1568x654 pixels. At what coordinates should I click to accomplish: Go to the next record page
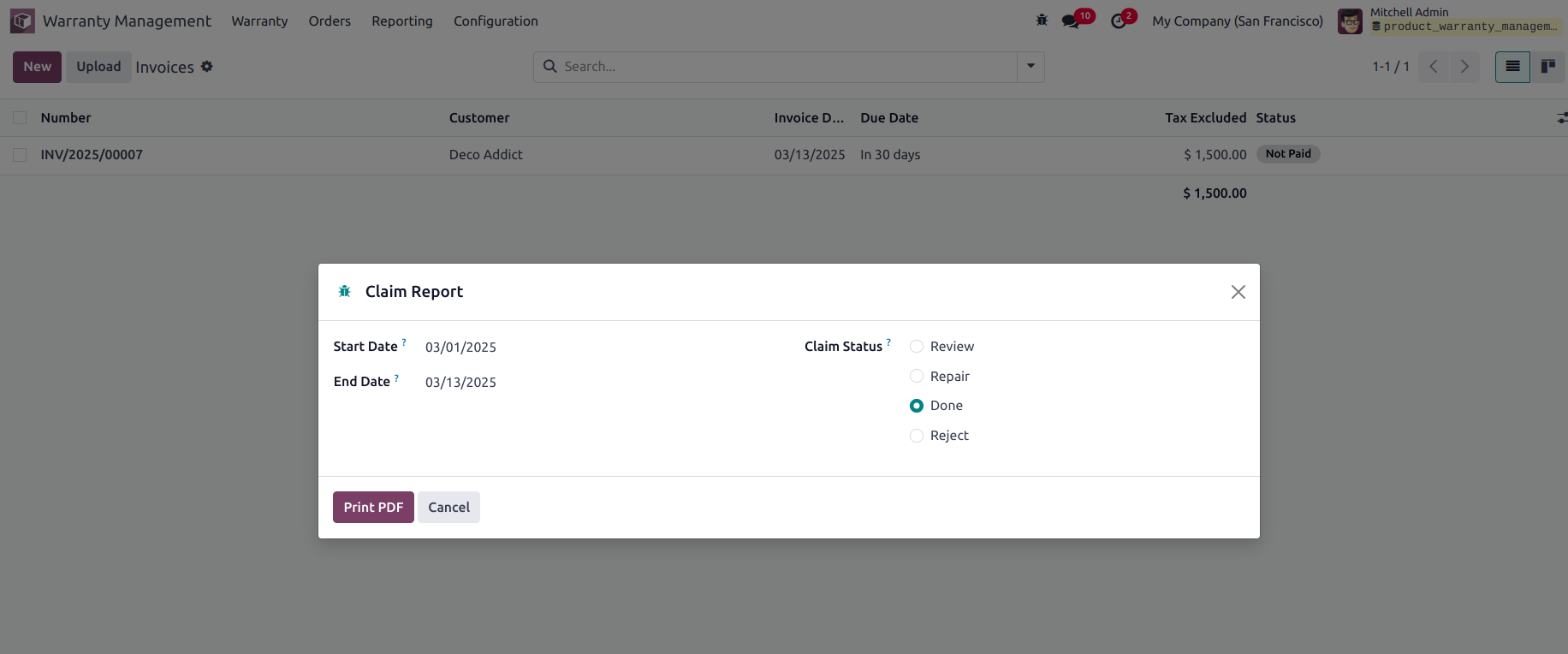pyautogui.click(x=1464, y=67)
